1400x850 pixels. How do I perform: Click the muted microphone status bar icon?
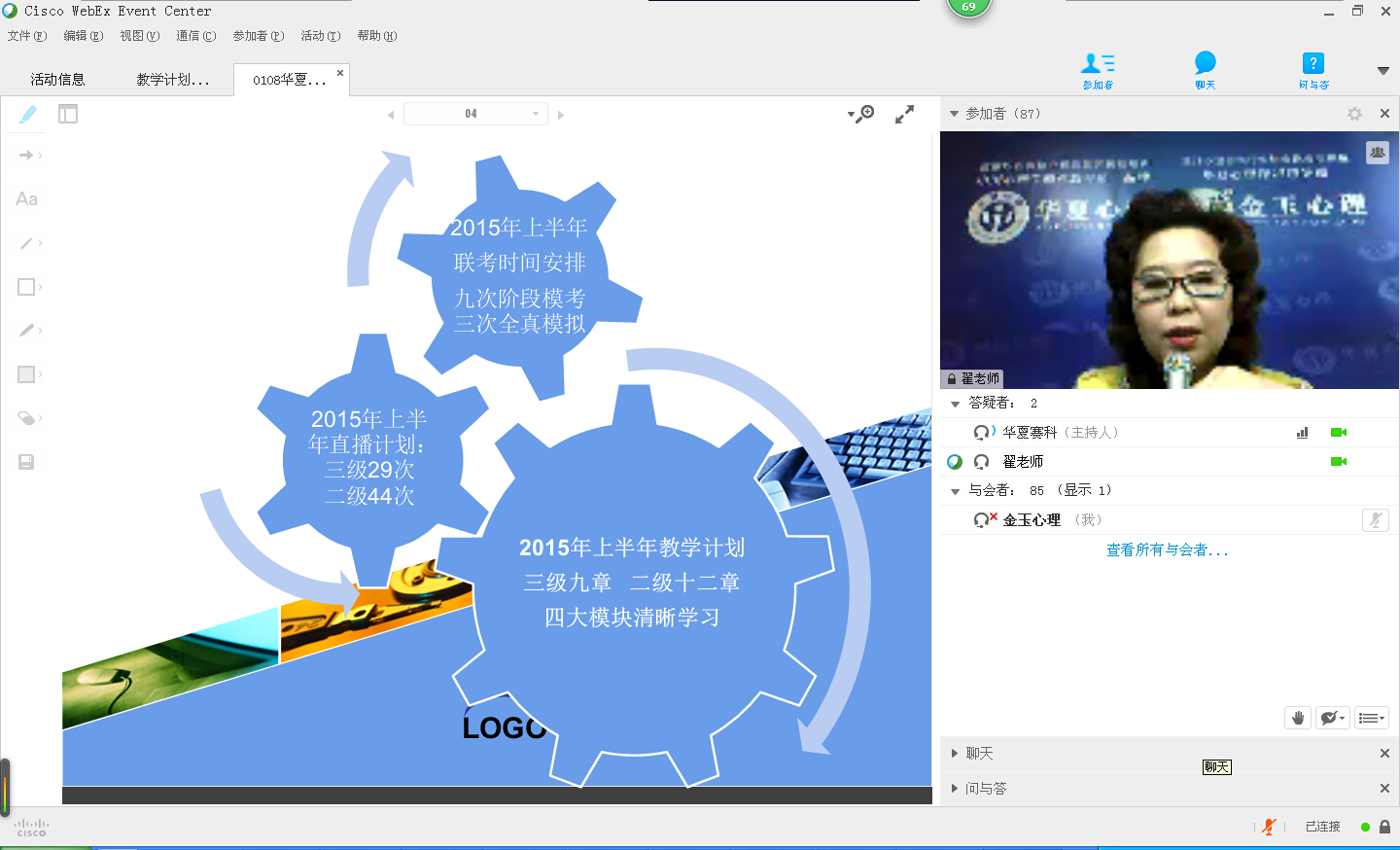tap(1269, 827)
